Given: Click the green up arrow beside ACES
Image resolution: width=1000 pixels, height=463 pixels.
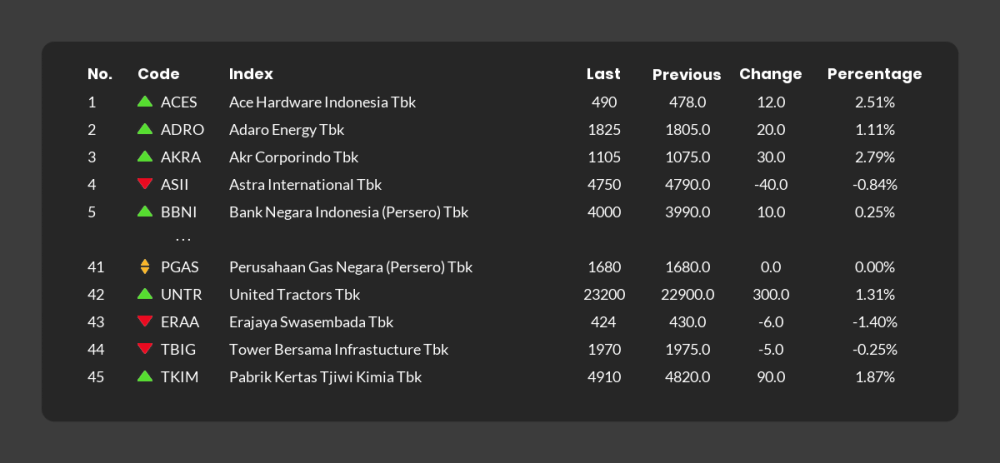Looking at the screenshot, I should (x=145, y=101).
